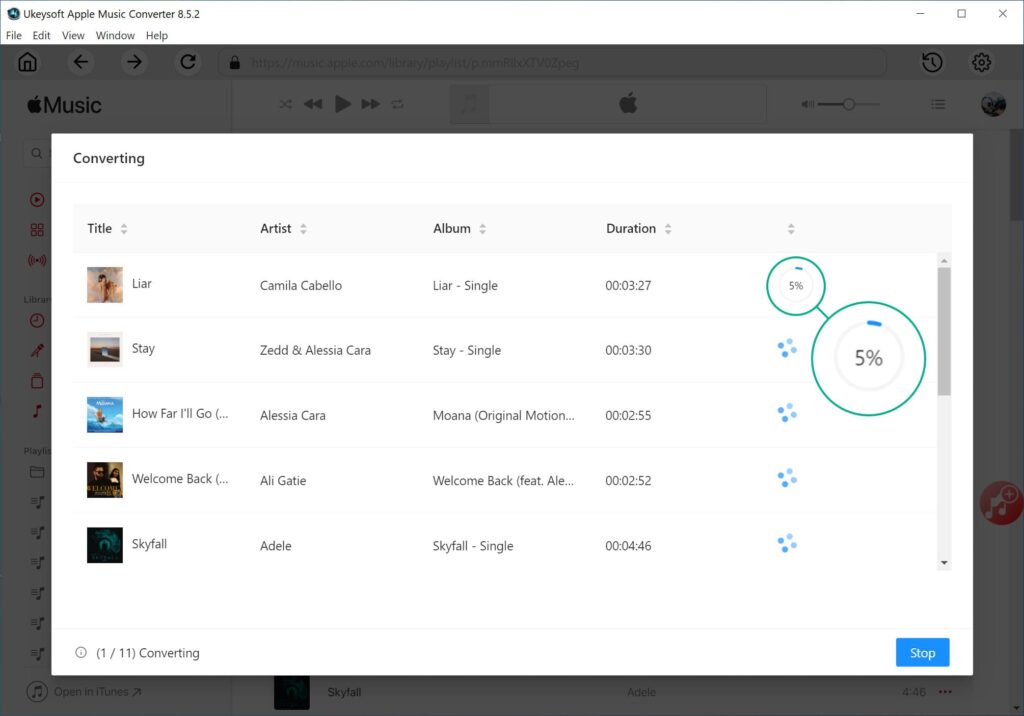
Task: Click the list scrollbar thumb
Action: (944, 331)
